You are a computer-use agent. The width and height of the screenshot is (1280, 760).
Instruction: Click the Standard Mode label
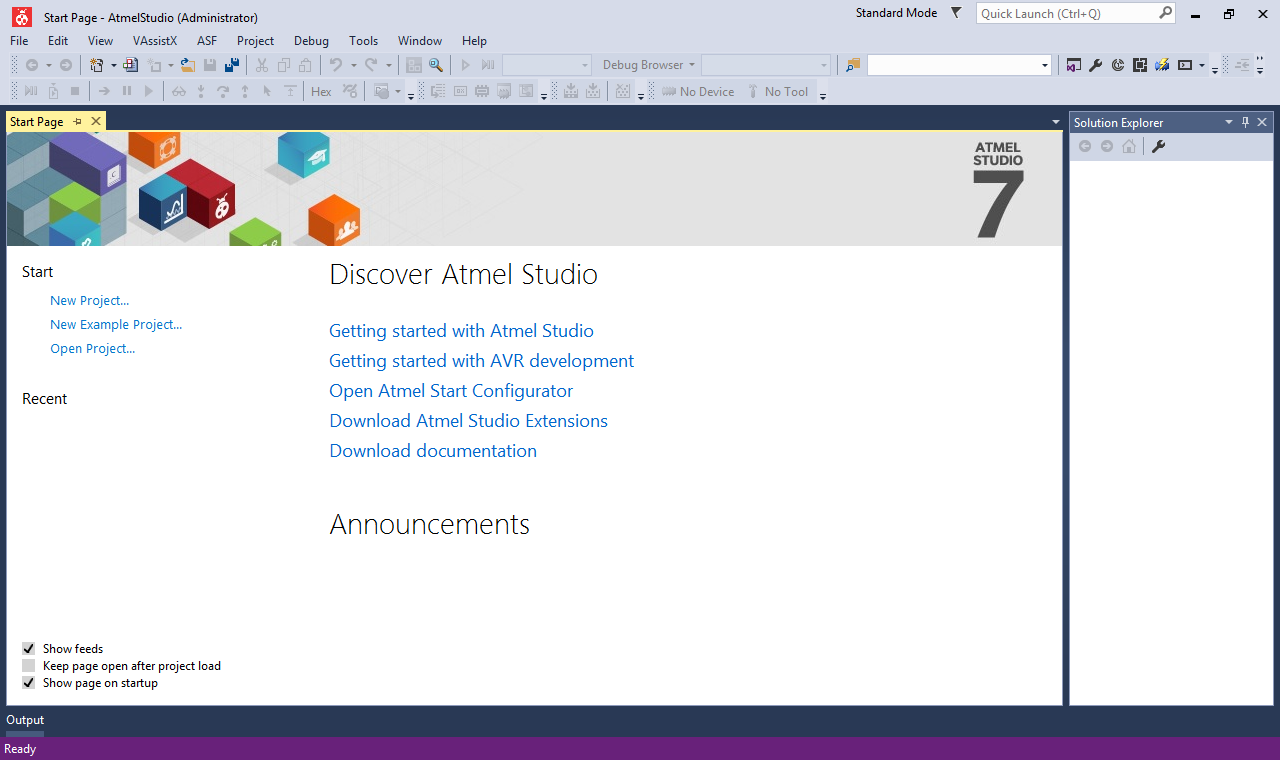pyautogui.click(x=897, y=13)
